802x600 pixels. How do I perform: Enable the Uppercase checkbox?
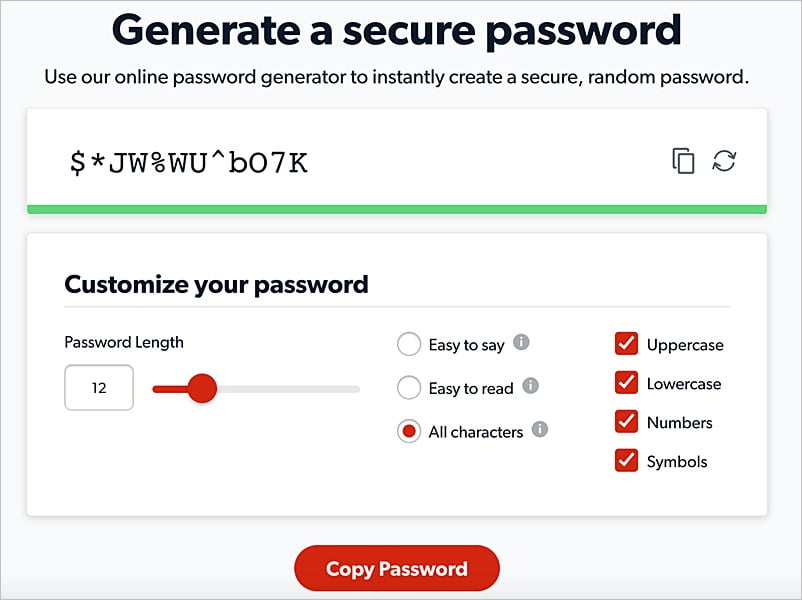626,344
